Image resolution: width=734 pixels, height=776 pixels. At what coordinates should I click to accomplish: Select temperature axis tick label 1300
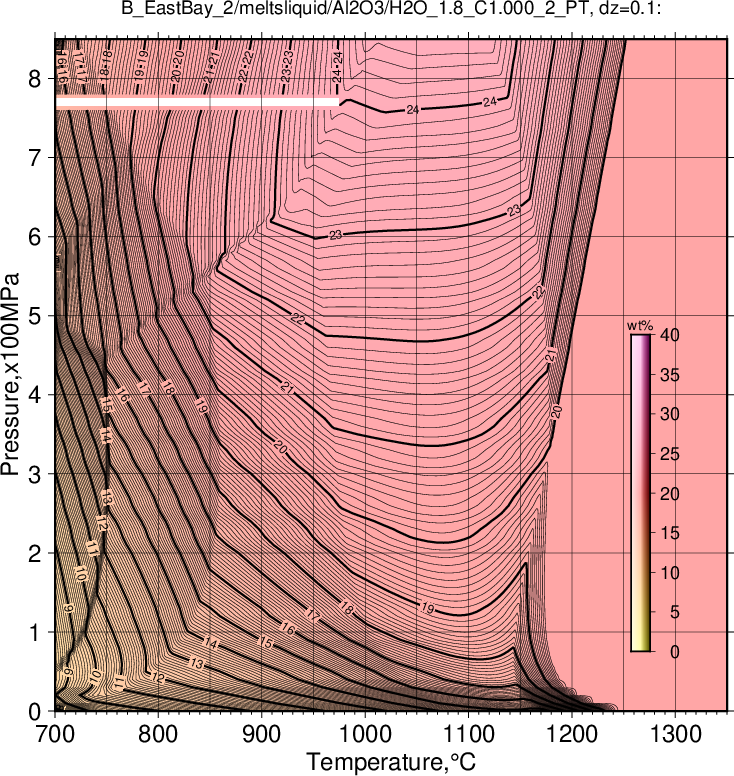pos(675,734)
